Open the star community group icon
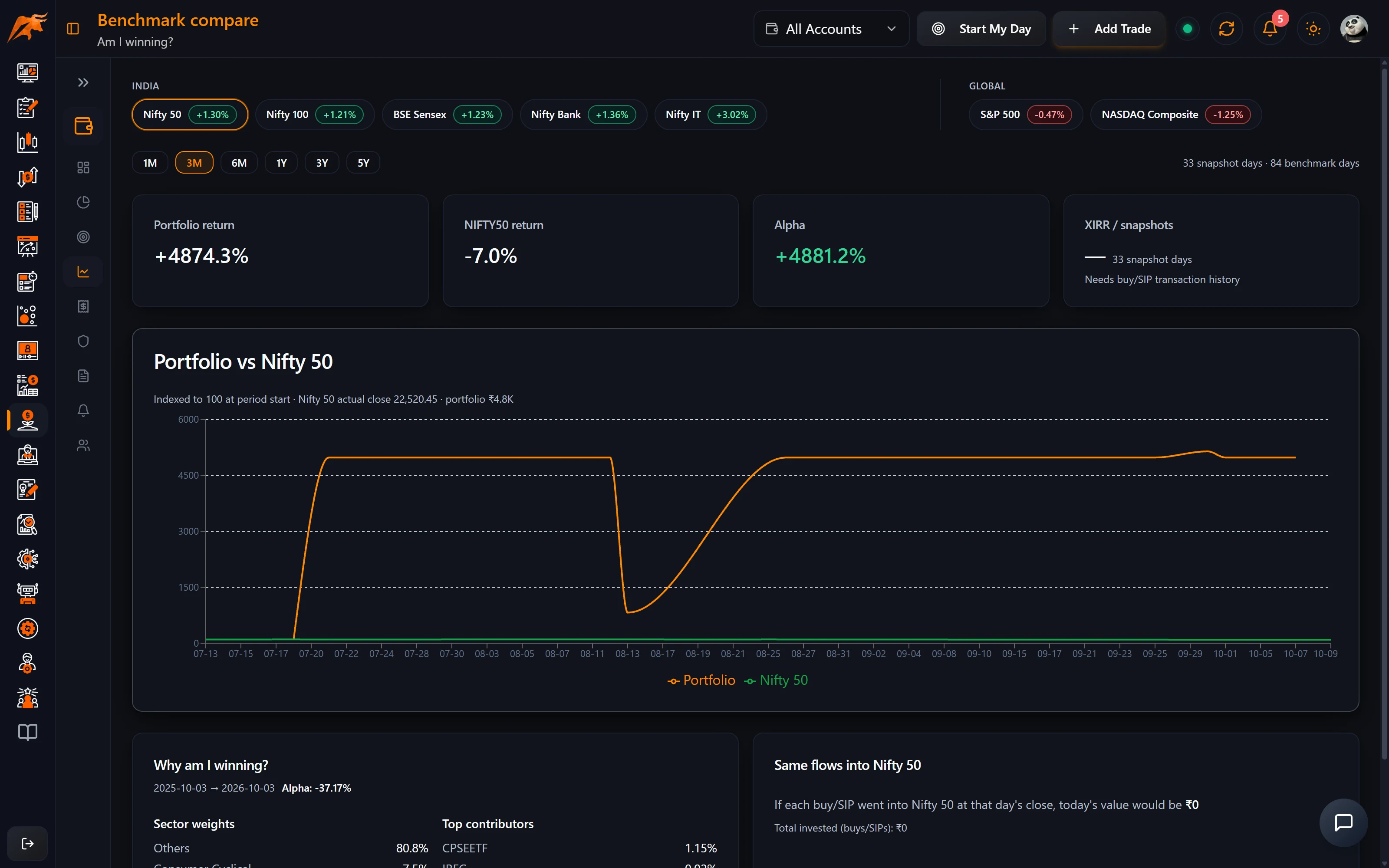1389x868 pixels. pos(27,698)
